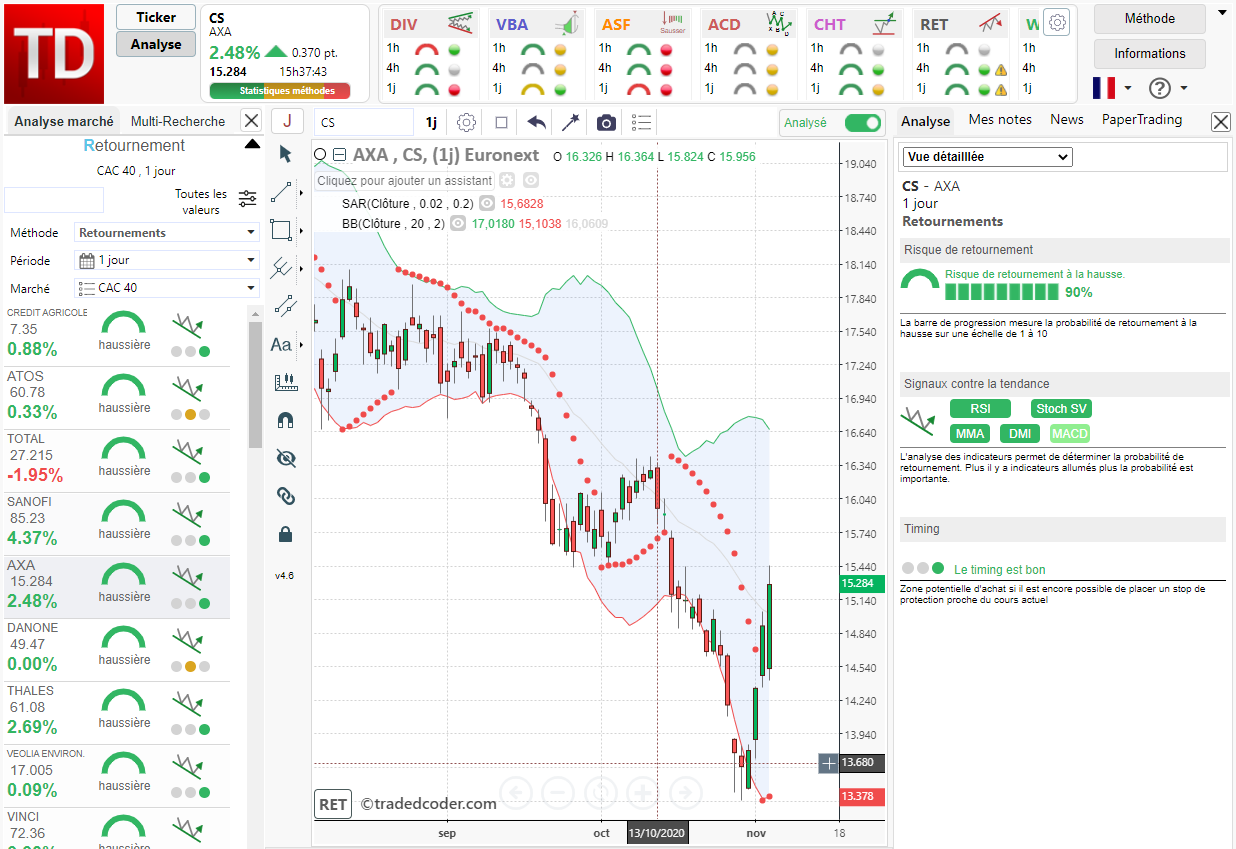Viewport: 1236px width, 849px height.
Task: Open the Marché dropdown showing CAC 40
Action: pos(167,288)
